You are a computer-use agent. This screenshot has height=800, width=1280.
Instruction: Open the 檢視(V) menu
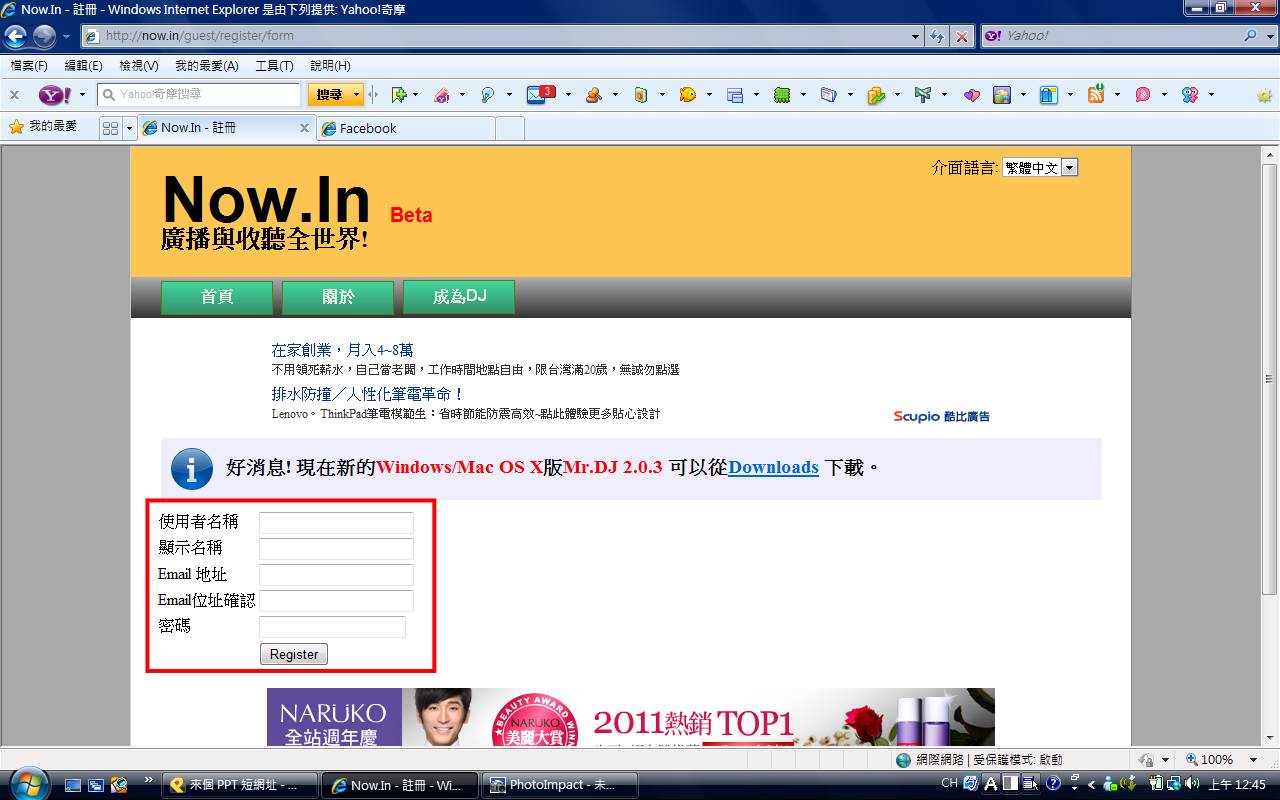pyautogui.click(x=139, y=66)
